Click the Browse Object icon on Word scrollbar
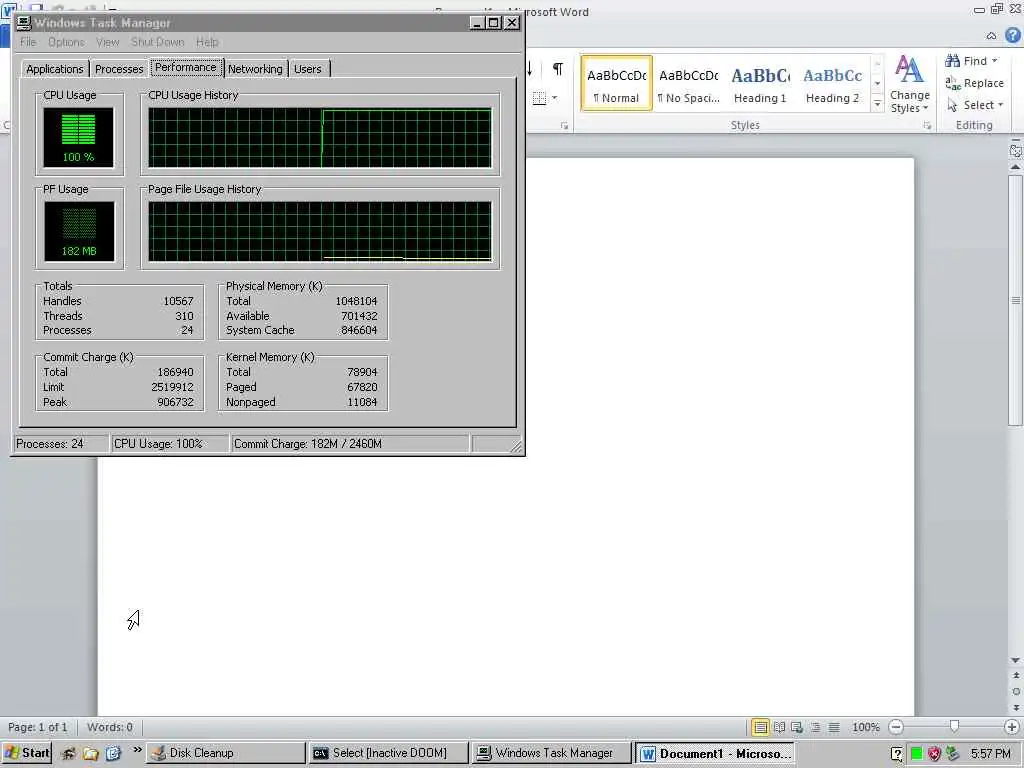1024x768 pixels. pyautogui.click(x=1016, y=691)
